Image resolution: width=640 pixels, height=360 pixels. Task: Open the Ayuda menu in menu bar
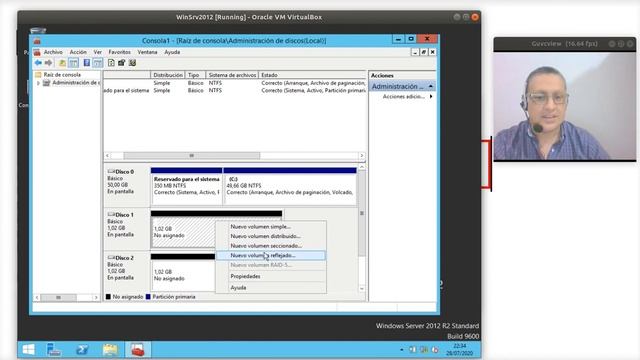pos(172,52)
